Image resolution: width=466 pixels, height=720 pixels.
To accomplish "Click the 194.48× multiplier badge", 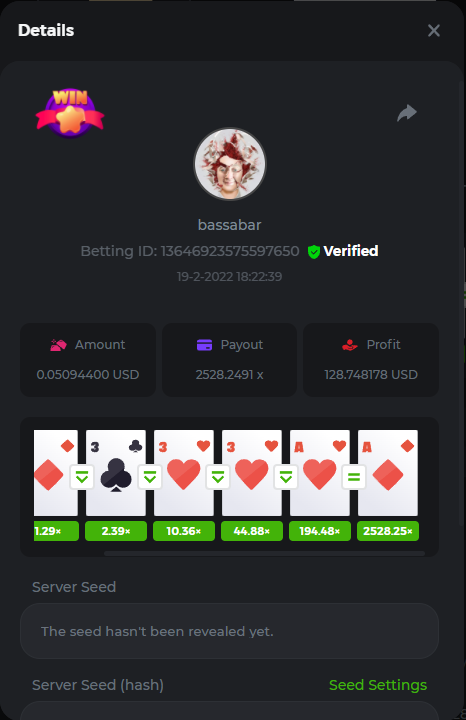I will 320,531.
